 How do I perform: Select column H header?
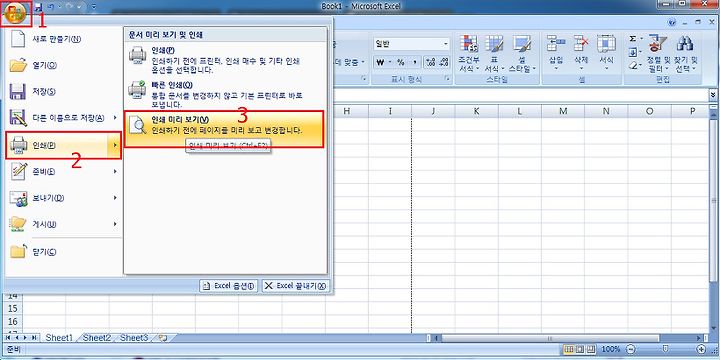(347, 111)
